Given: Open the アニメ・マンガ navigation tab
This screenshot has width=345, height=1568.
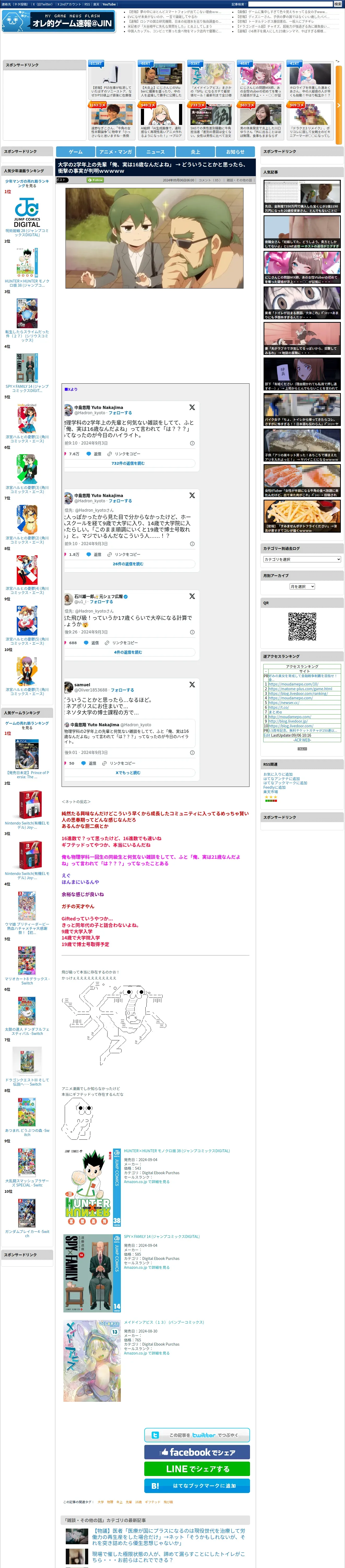Looking at the screenshot, I should pyautogui.click(x=115, y=152).
